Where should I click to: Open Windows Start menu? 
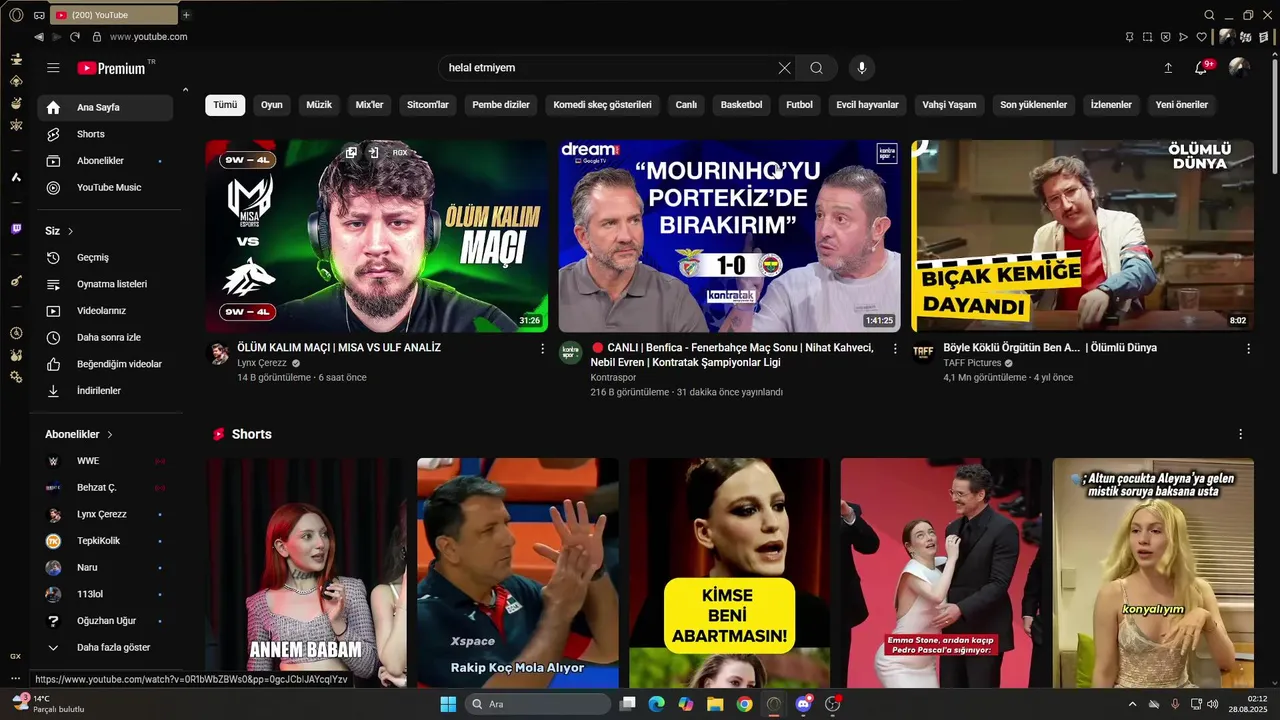point(448,704)
